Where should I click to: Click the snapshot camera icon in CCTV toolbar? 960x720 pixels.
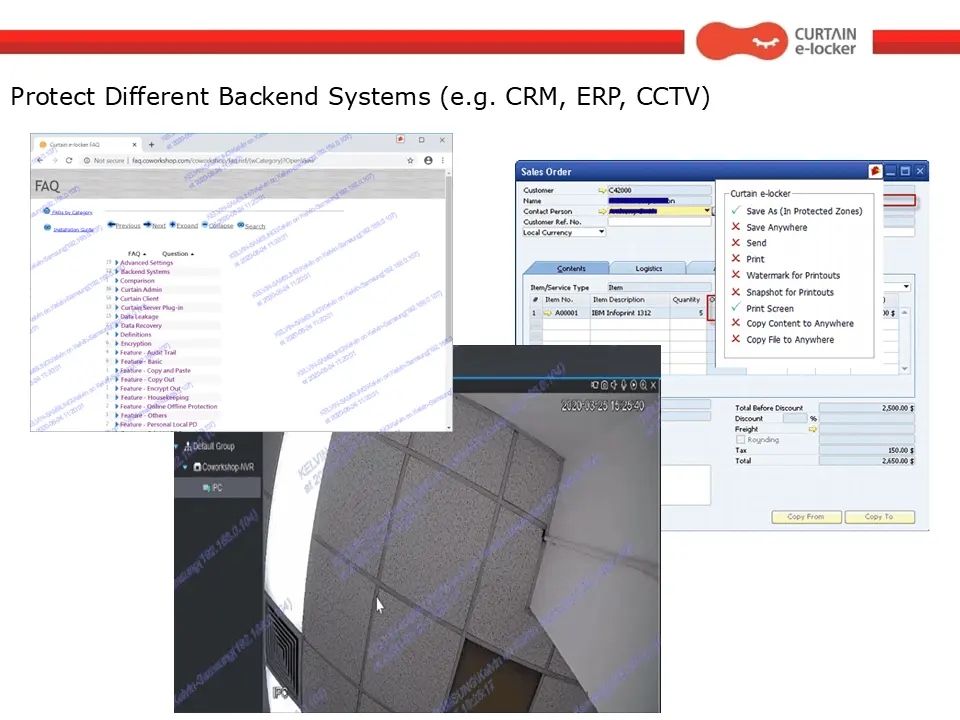[x=604, y=385]
